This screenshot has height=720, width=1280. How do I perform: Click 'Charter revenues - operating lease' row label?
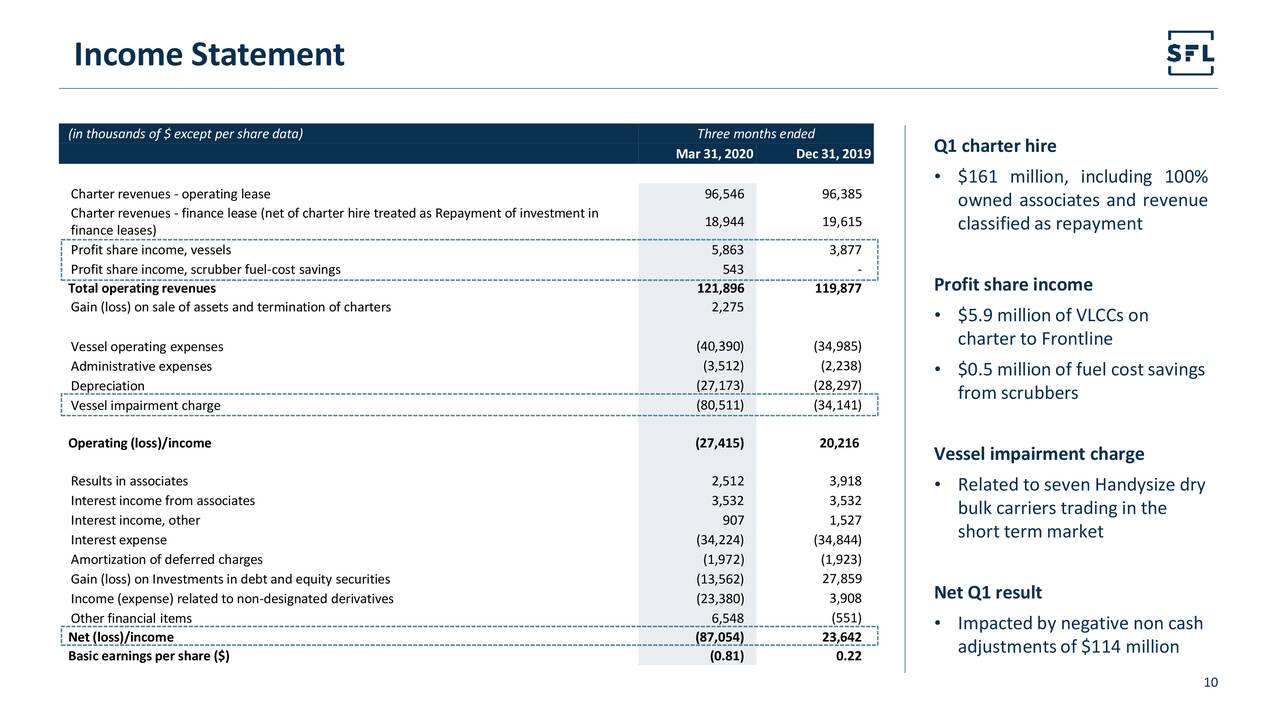170,194
